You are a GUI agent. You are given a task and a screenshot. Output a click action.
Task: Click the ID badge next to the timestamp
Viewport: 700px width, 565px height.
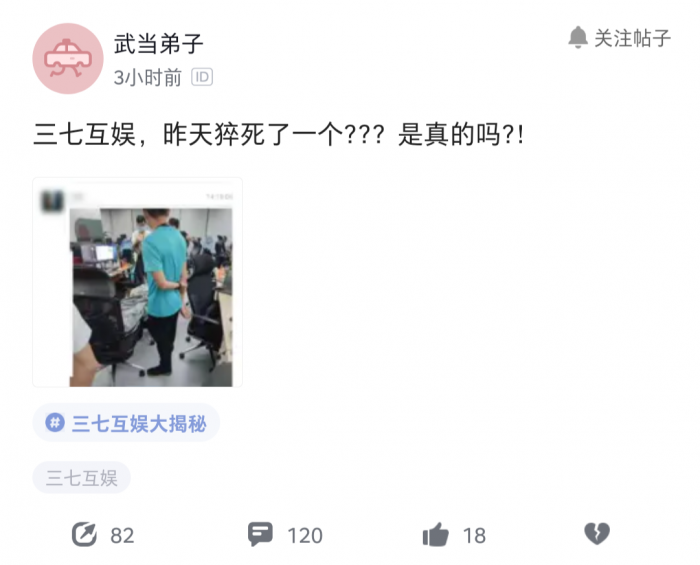(x=202, y=77)
